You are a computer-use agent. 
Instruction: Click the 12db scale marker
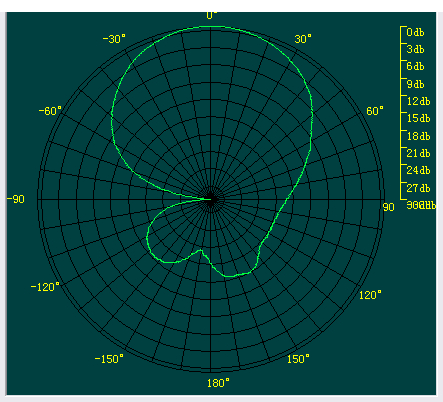tap(418, 101)
